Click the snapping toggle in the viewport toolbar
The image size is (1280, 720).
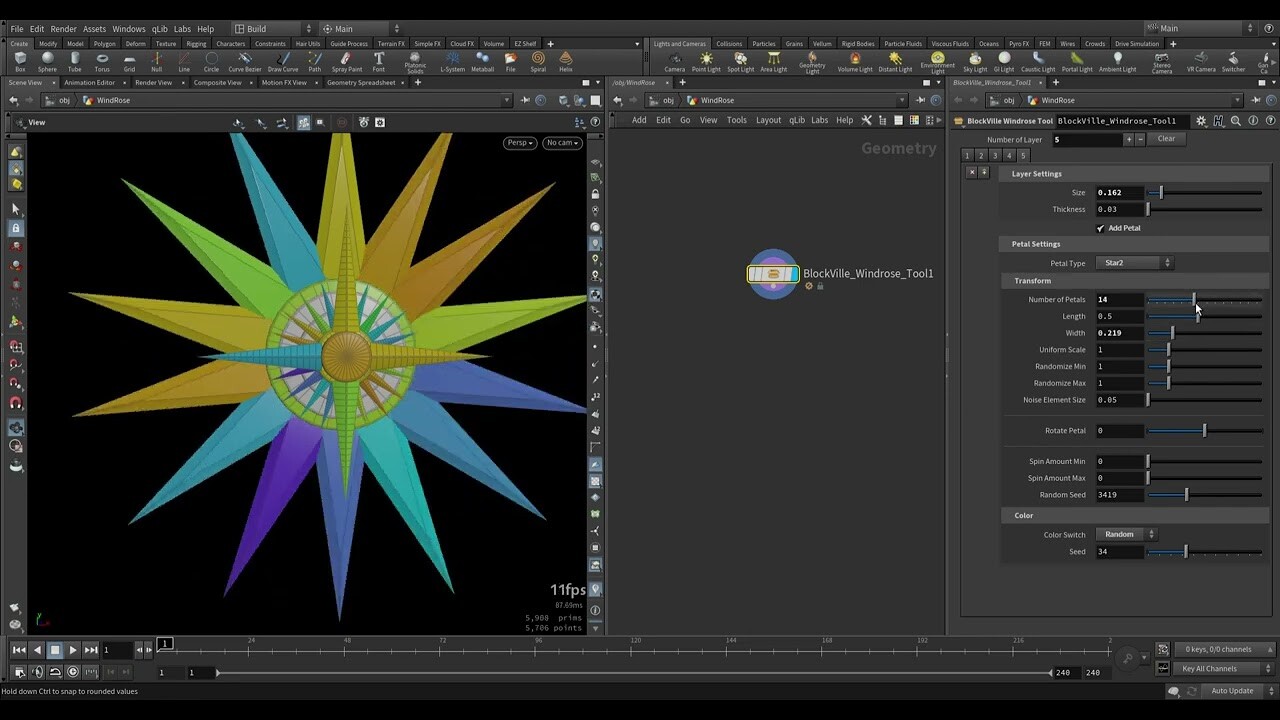pyautogui.click(x=304, y=121)
